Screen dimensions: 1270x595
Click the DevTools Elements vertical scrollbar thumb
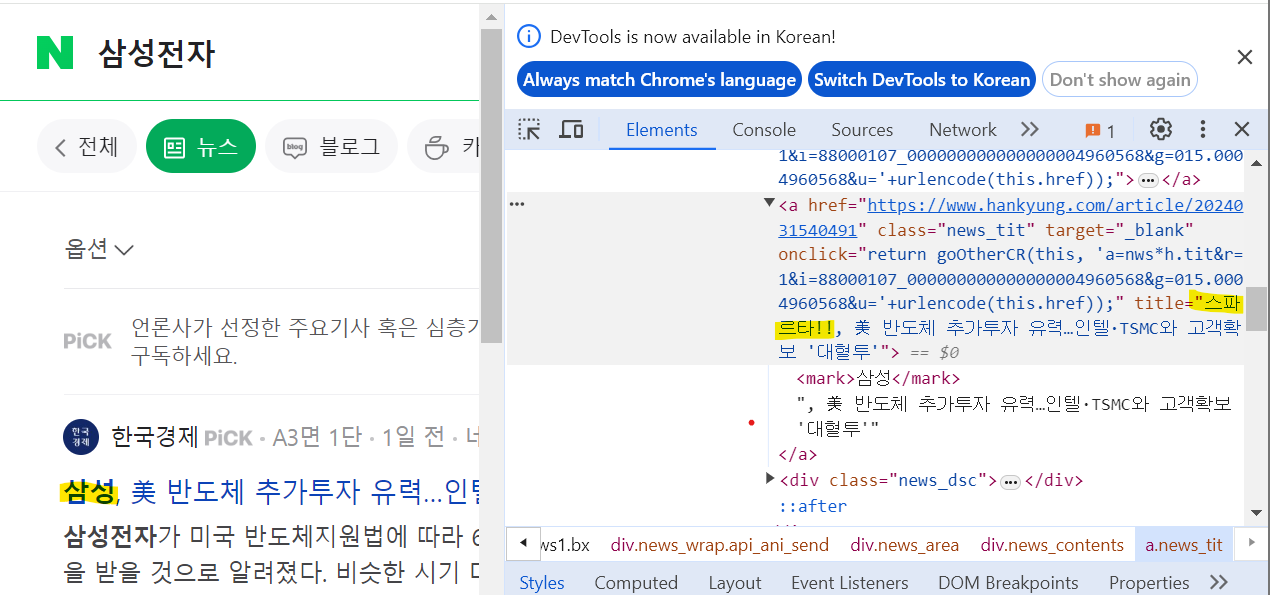click(x=1256, y=309)
